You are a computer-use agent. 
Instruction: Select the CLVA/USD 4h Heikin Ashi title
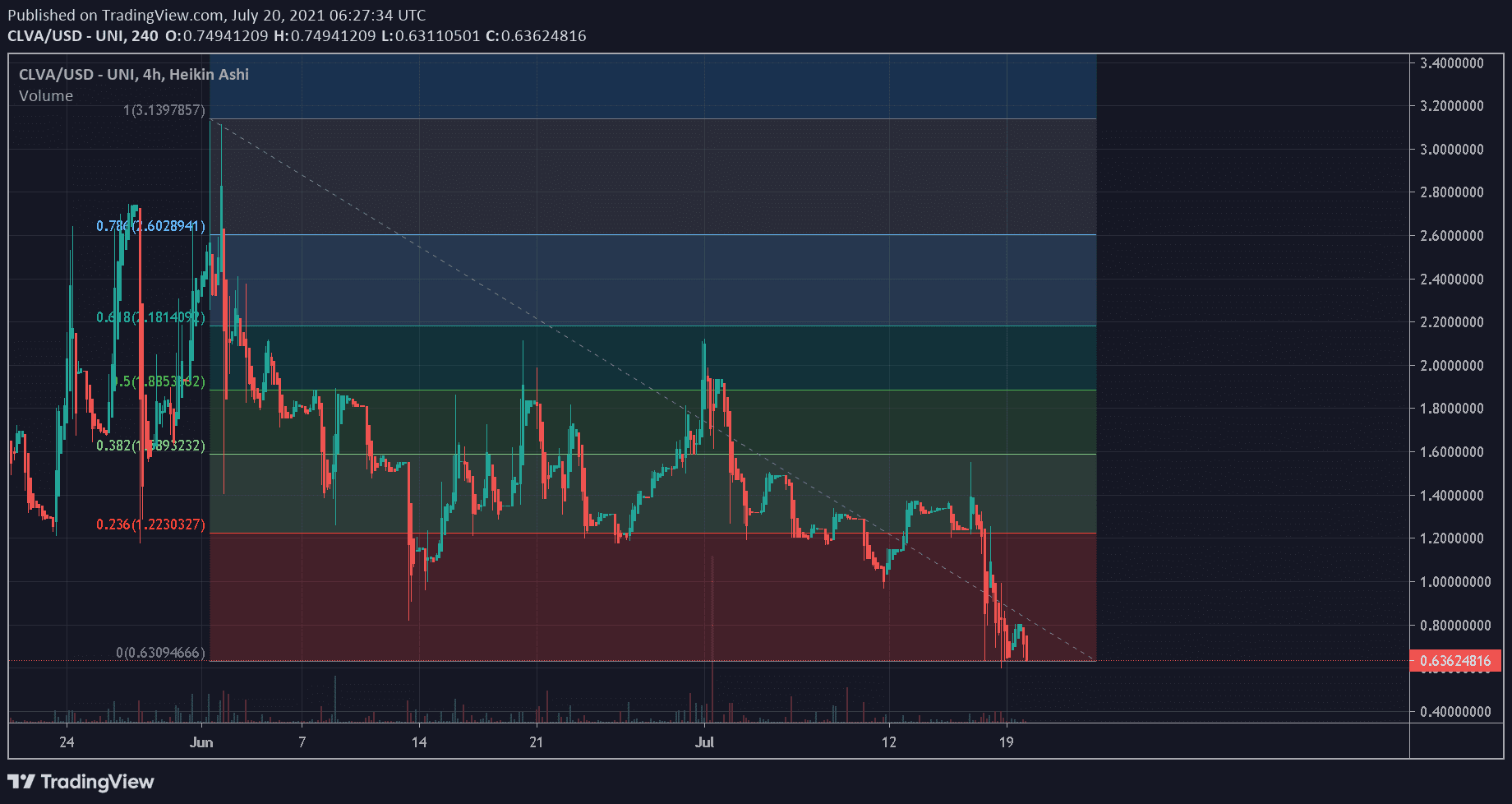tap(134, 75)
